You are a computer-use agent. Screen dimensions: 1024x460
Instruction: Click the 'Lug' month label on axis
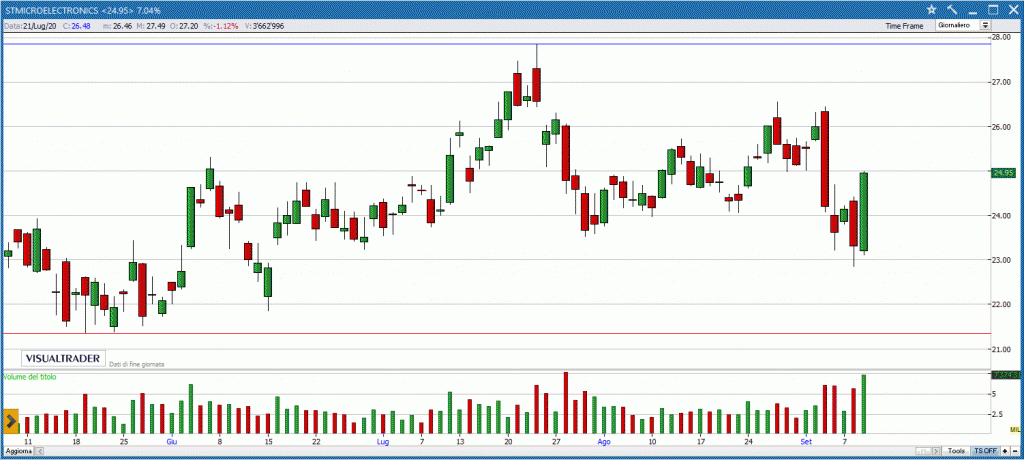(383, 442)
